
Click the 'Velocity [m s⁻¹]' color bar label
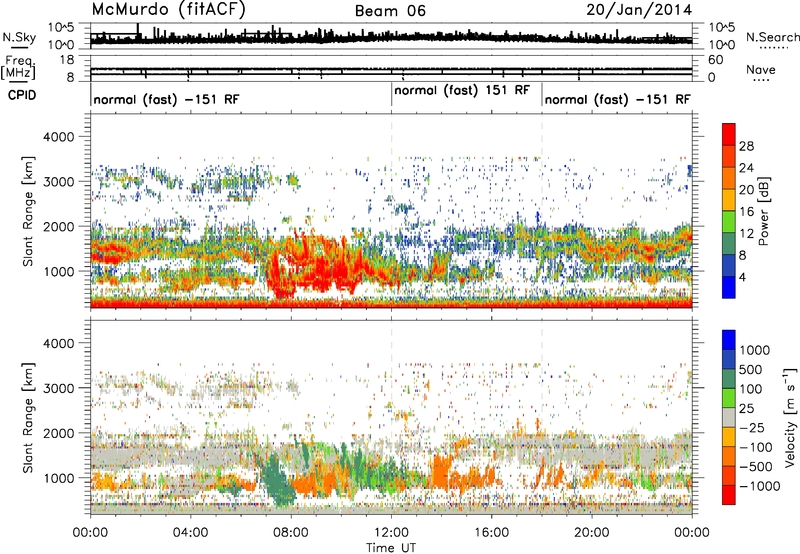click(x=789, y=417)
